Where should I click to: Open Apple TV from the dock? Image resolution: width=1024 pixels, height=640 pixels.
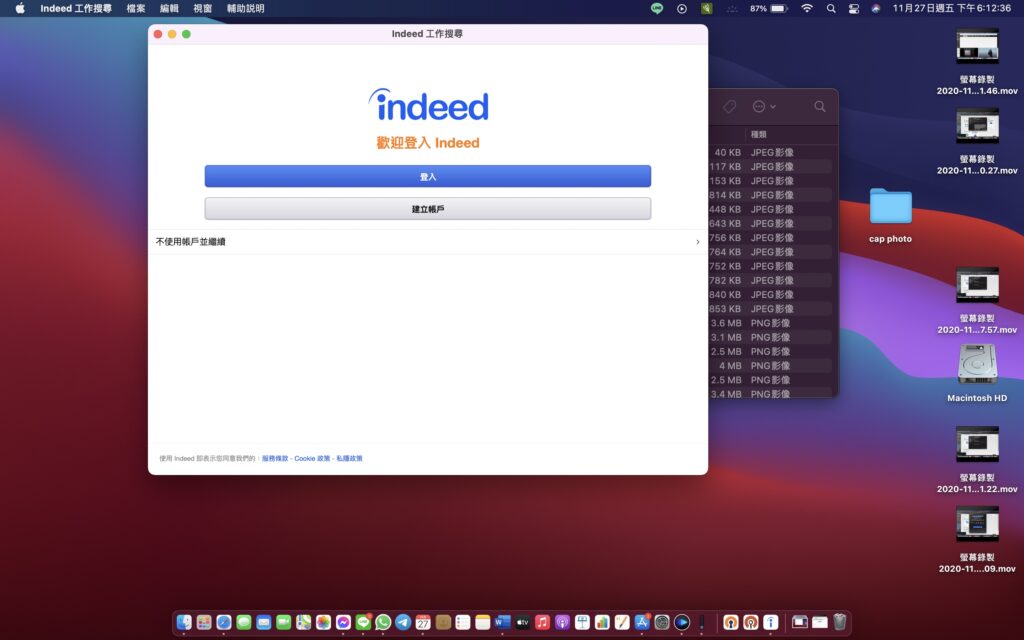522,622
